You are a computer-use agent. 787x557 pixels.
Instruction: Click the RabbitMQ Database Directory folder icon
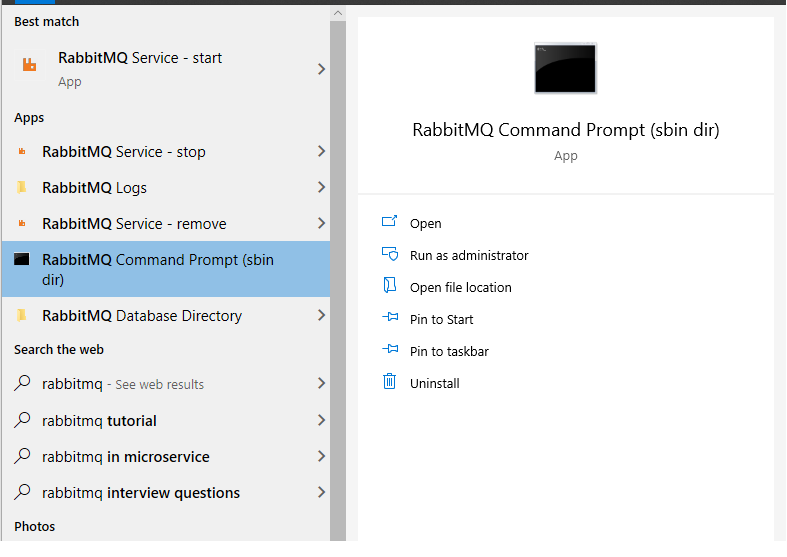pyautogui.click(x=22, y=315)
